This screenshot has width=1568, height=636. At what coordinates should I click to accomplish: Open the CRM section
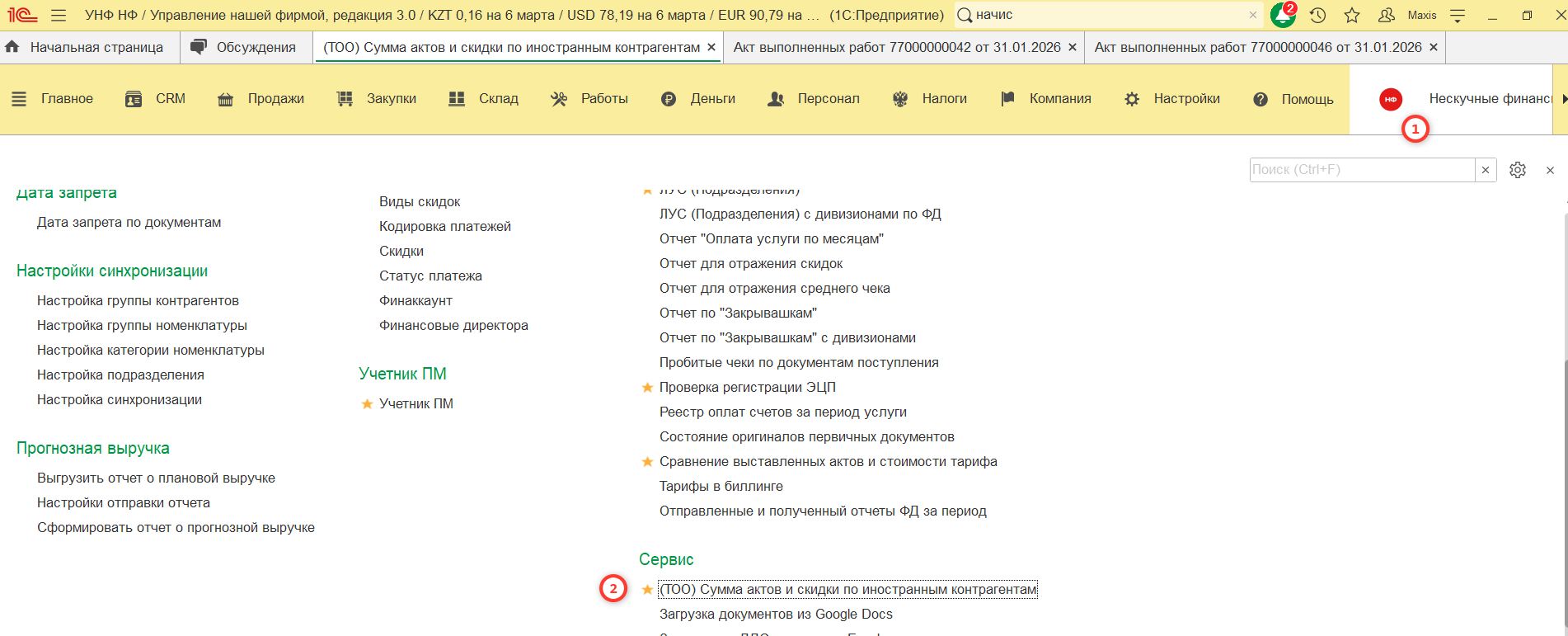[x=155, y=99]
